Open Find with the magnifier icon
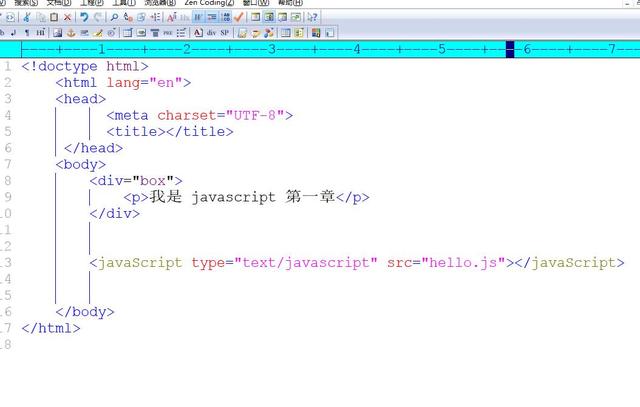 114,17
